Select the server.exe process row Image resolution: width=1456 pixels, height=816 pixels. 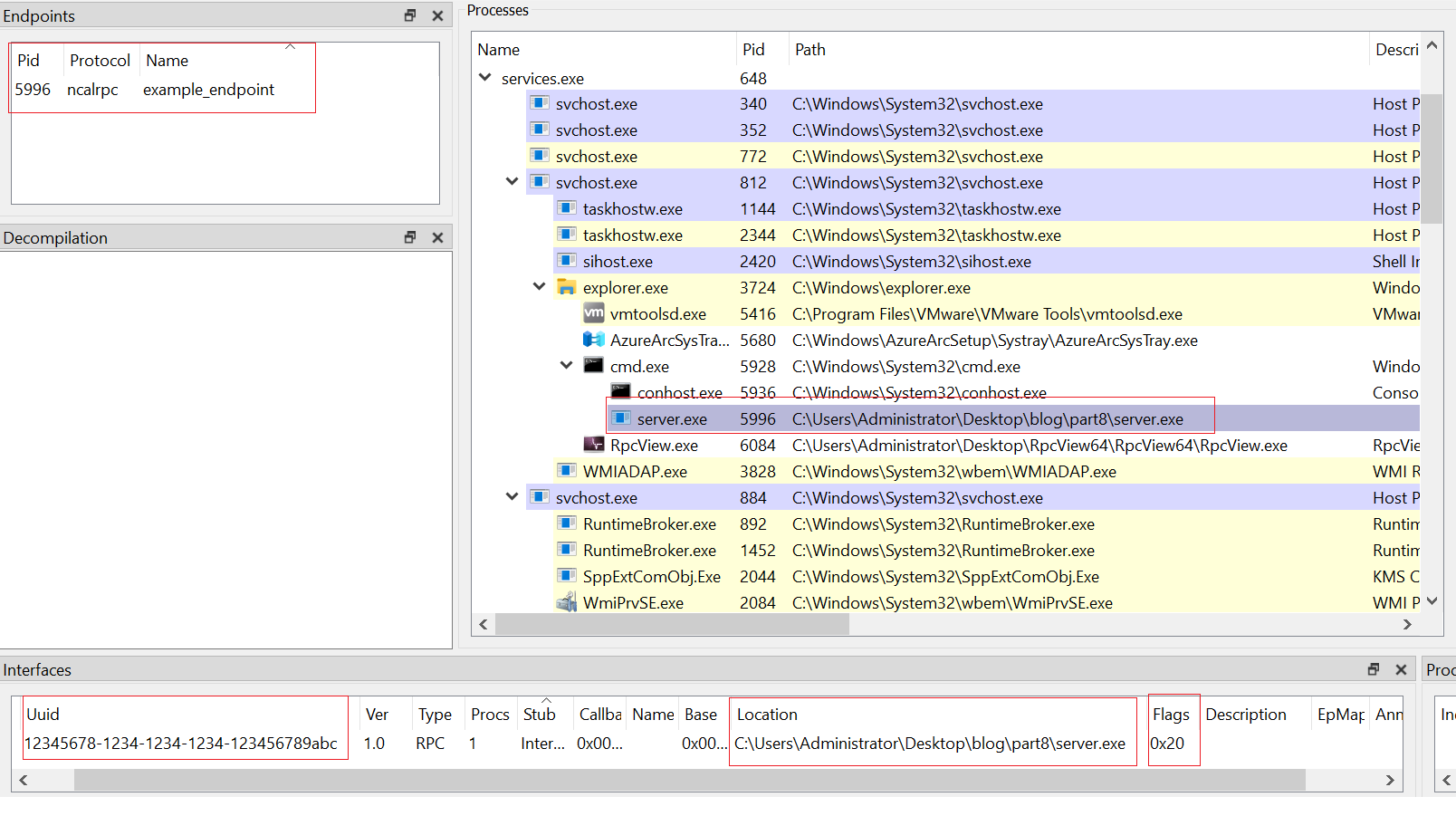[672, 419]
